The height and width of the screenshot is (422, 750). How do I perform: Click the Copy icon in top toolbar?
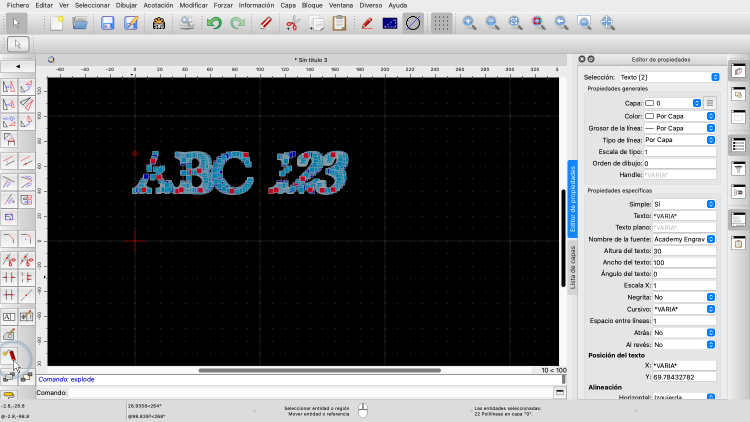[316, 23]
